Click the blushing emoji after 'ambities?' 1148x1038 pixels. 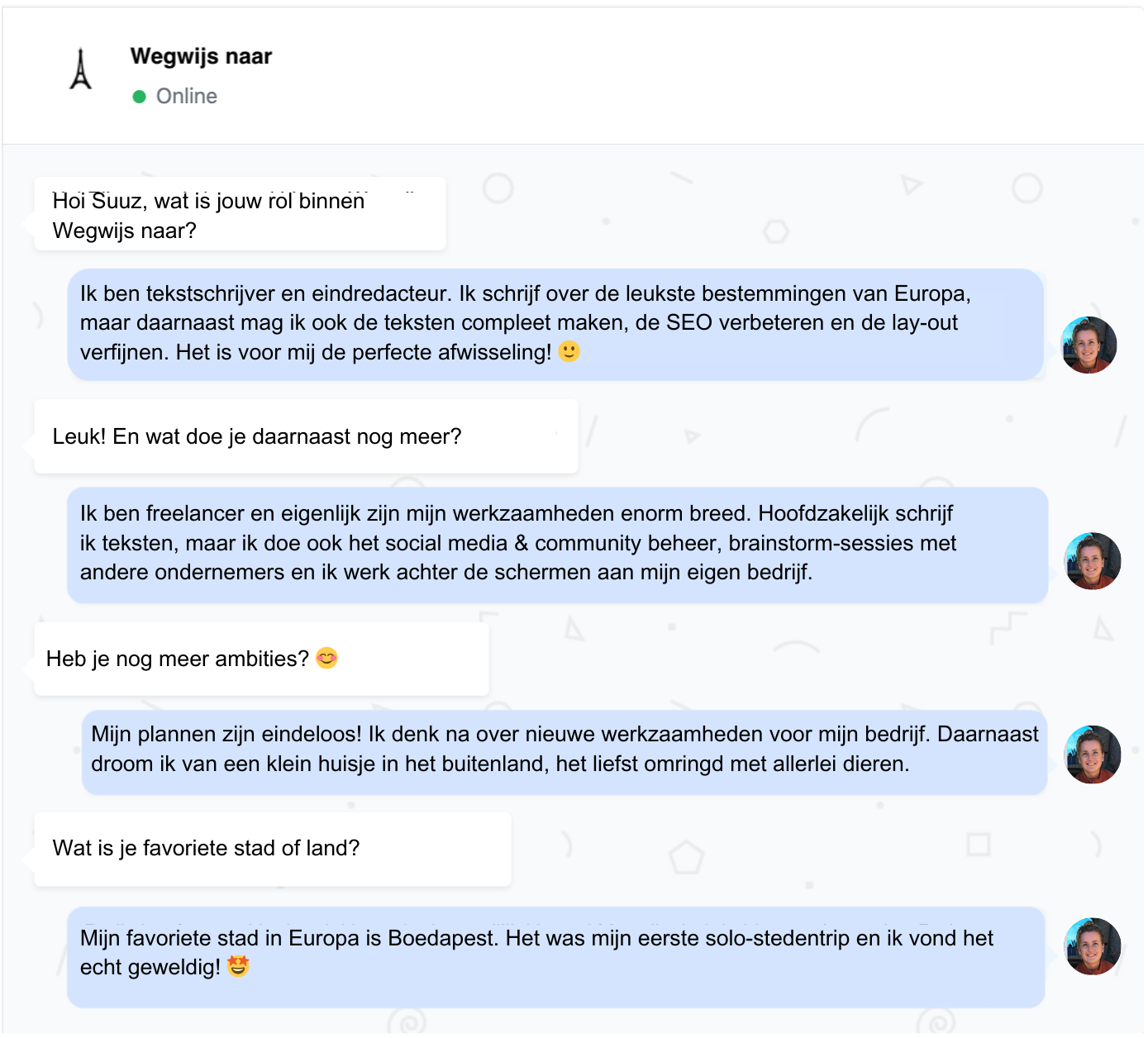click(327, 658)
